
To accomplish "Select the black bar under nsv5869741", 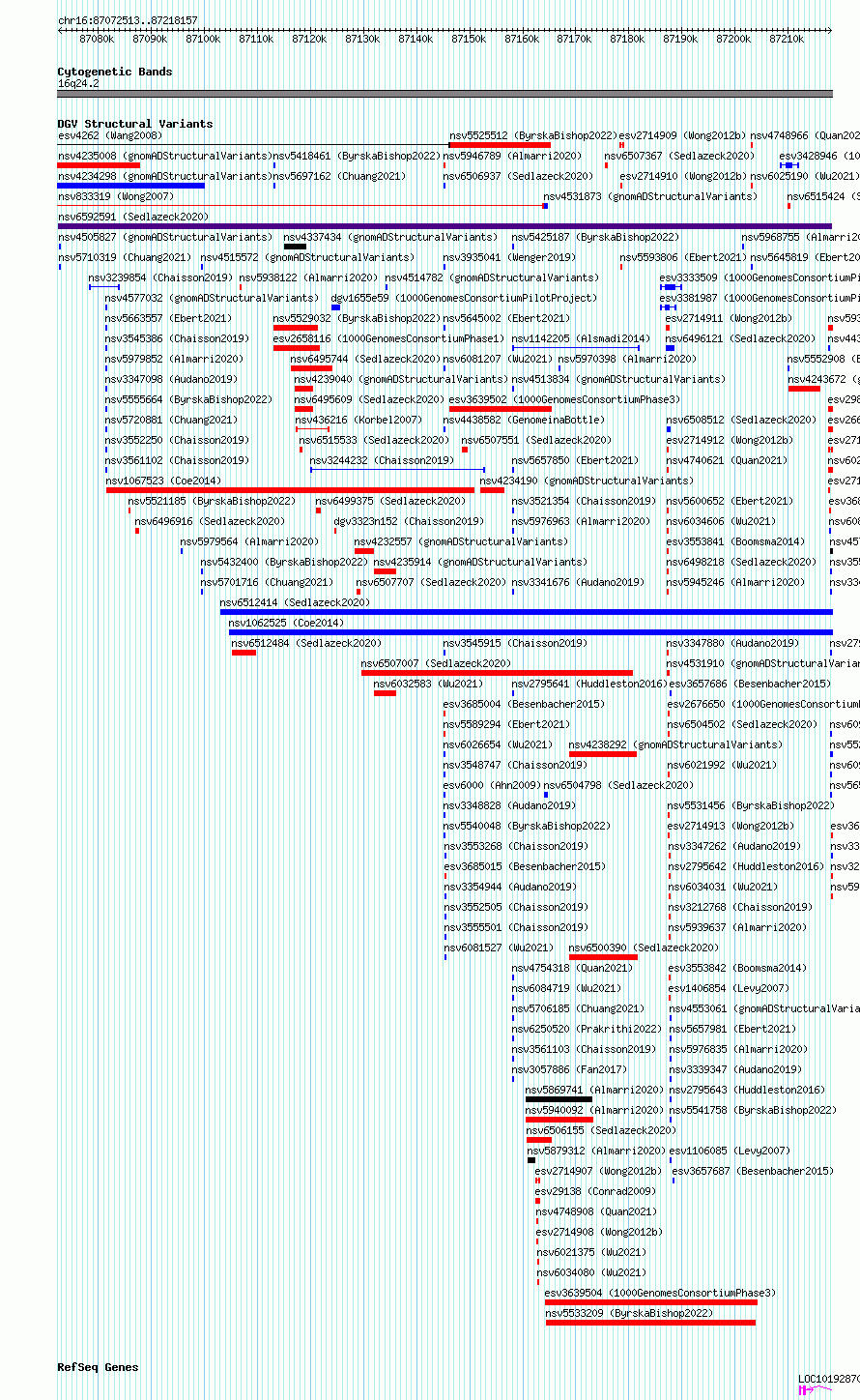I will point(559,1099).
